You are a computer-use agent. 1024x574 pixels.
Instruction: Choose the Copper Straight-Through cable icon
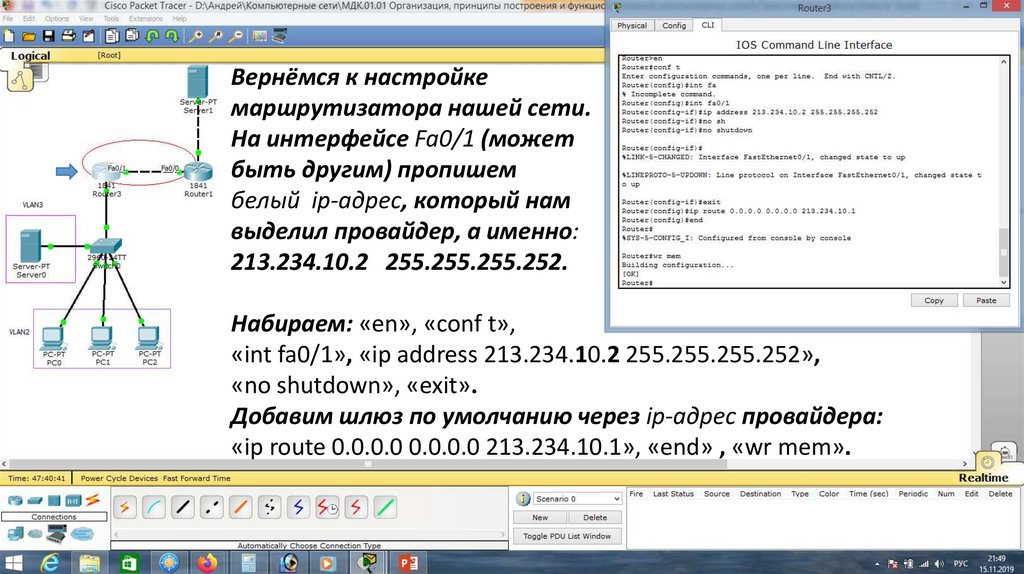[183, 507]
